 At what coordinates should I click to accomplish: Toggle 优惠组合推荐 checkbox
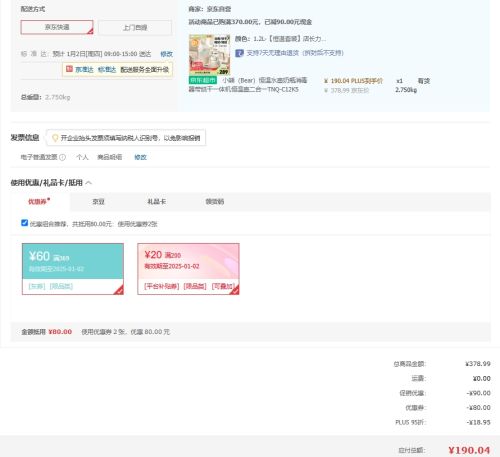tap(24, 223)
